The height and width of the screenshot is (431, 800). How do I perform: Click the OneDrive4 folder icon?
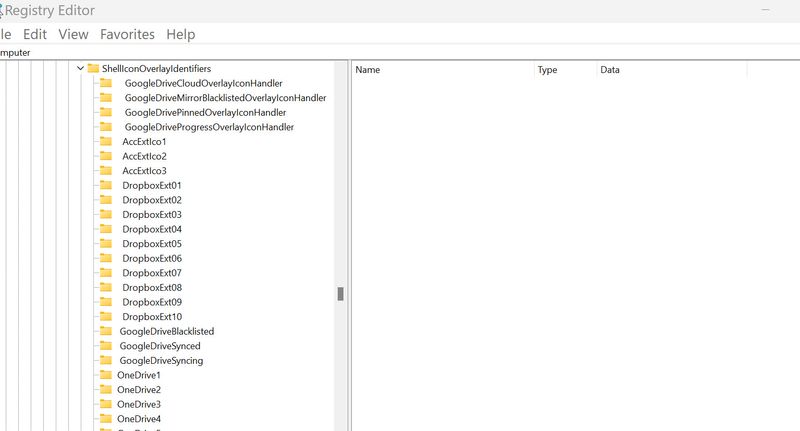(106, 418)
